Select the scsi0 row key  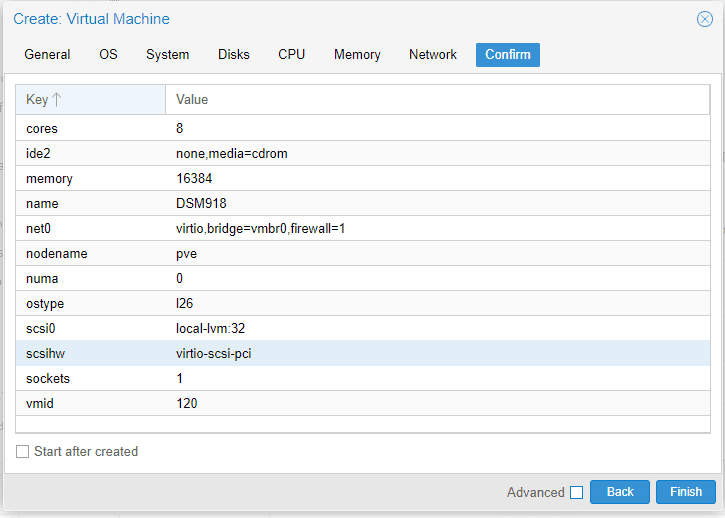41,328
